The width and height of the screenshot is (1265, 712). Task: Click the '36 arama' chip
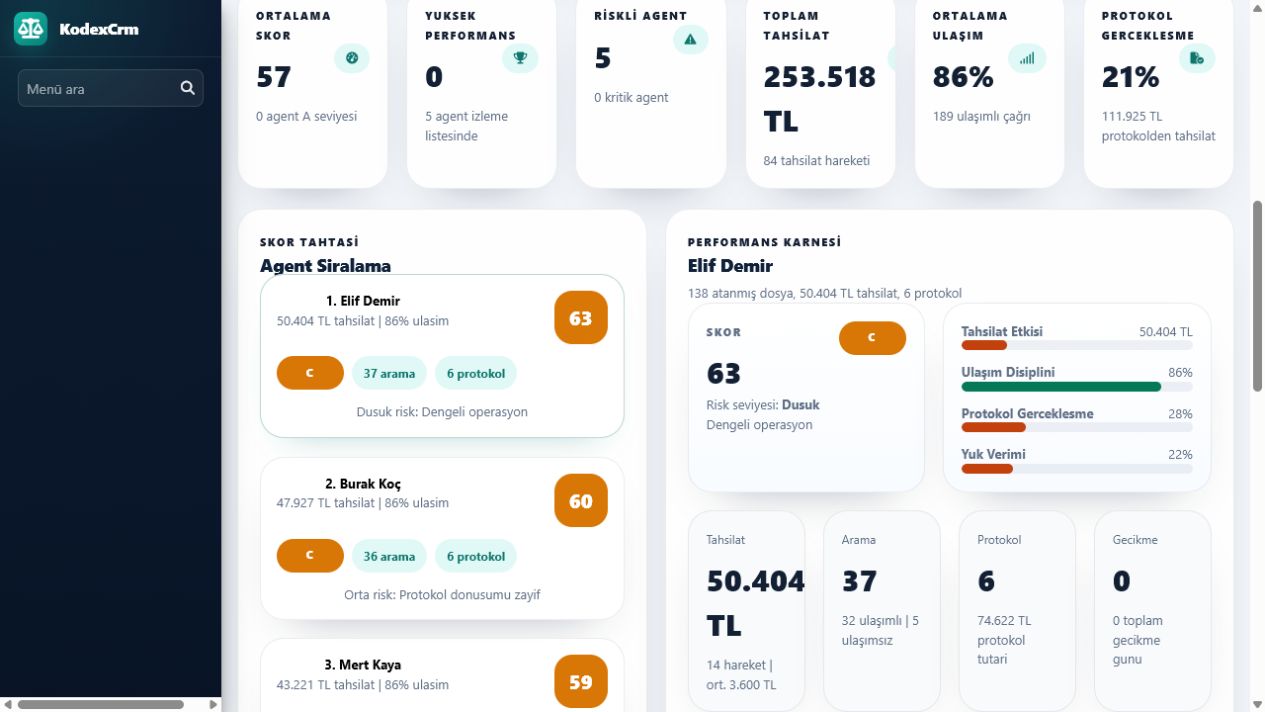(389, 556)
